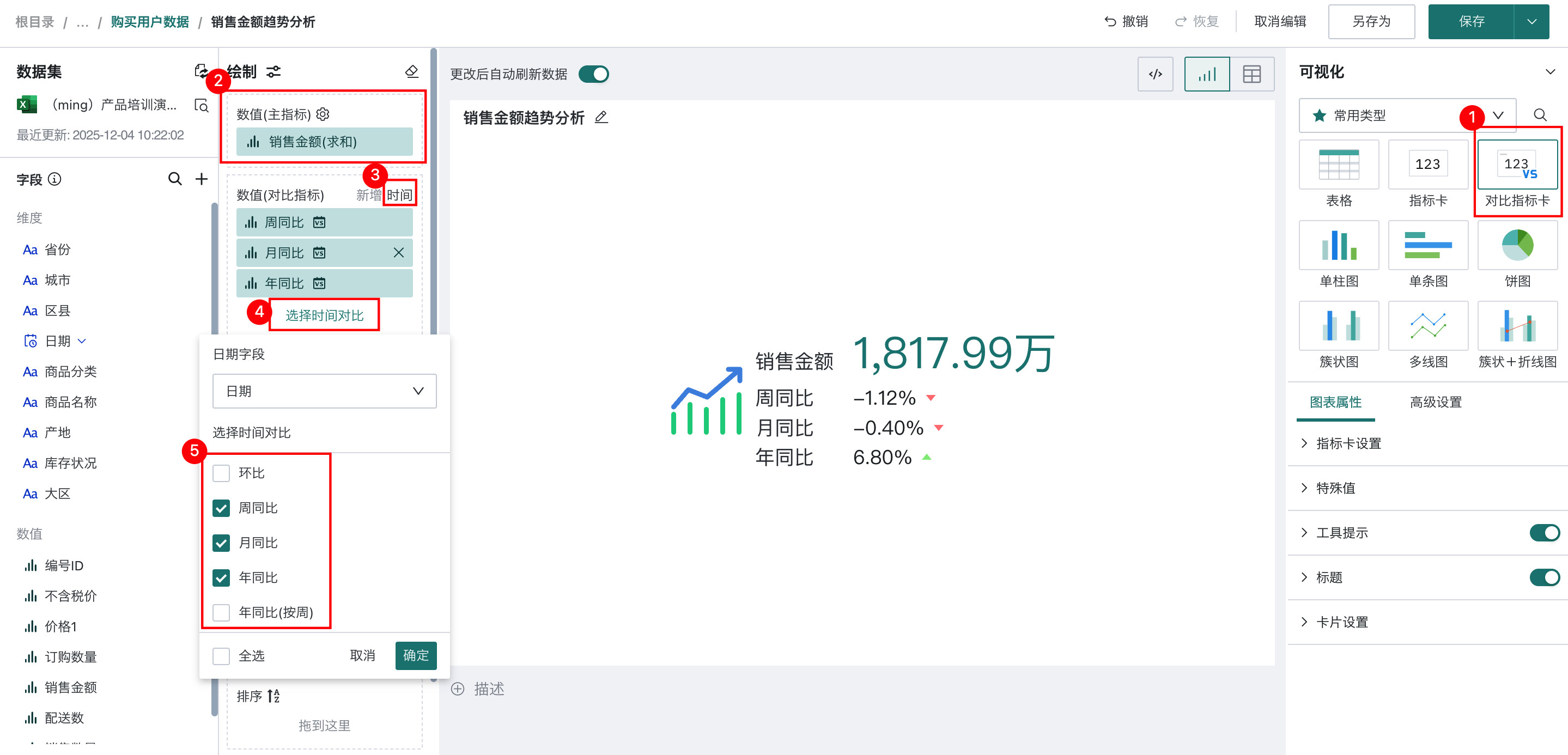Open 购买用户数据 breadcrumb link

[150, 22]
